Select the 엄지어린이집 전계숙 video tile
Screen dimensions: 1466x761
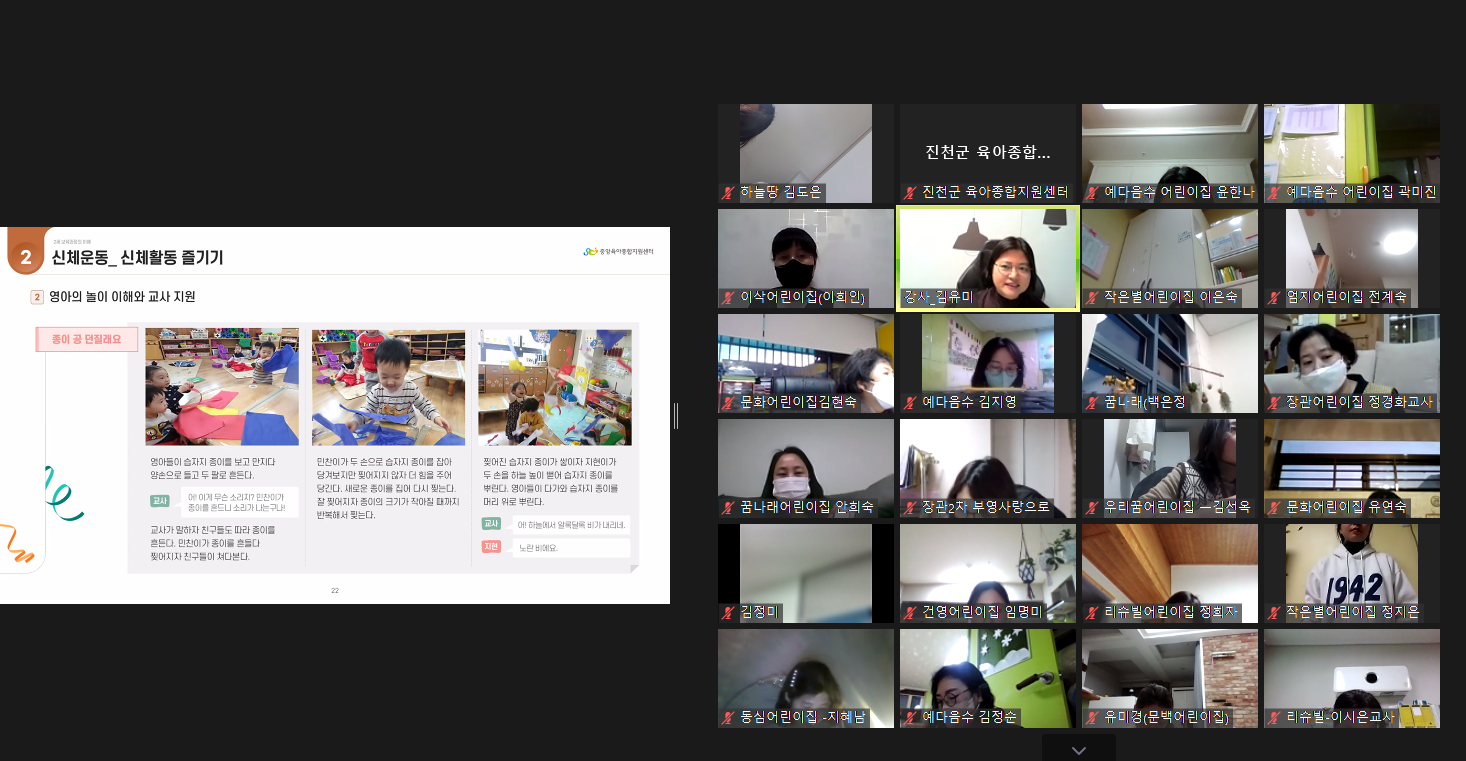pyautogui.click(x=1351, y=256)
